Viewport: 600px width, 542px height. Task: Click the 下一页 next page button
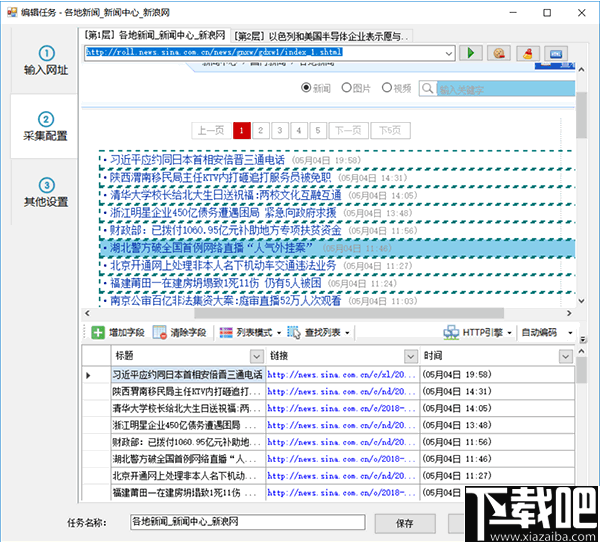click(x=348, y=131)
